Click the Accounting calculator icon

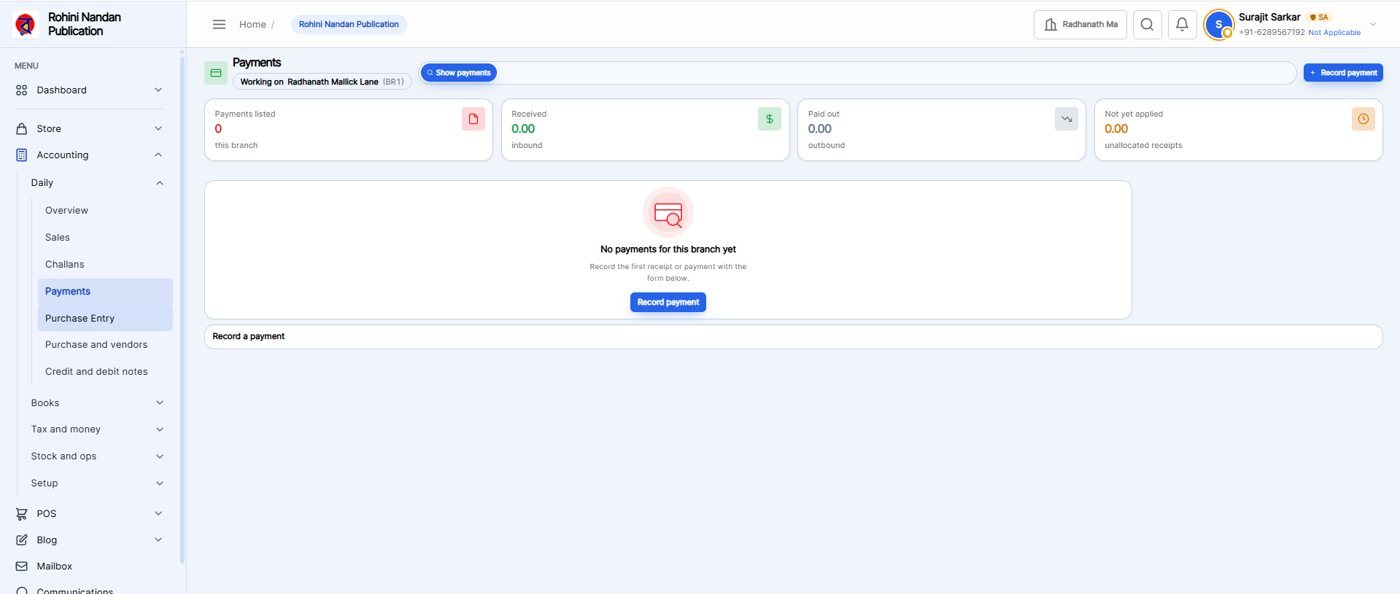(x=22, y=155)
